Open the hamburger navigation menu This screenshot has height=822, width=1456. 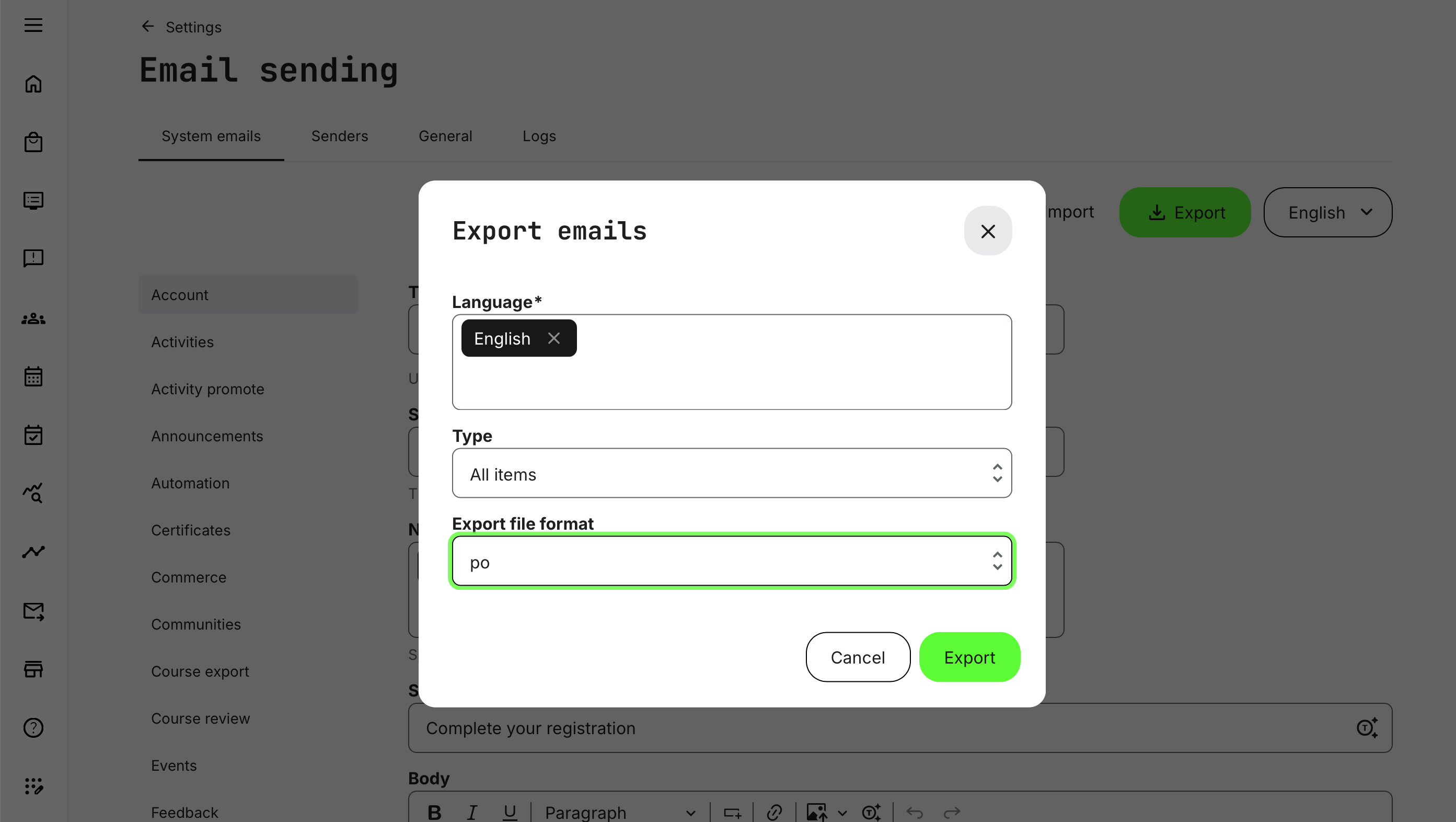click(x=33, y=25)
